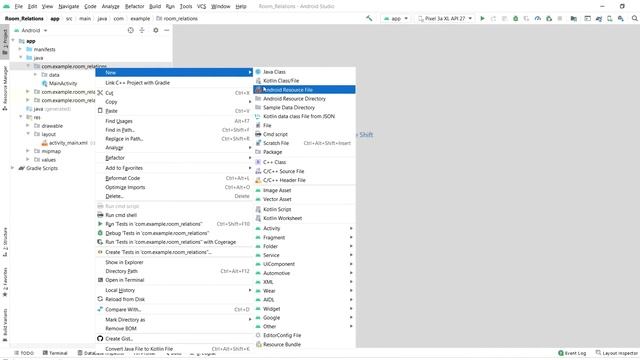
Task: Open Pixel 3a XL device dropdown
Action: tap(444, 18)
